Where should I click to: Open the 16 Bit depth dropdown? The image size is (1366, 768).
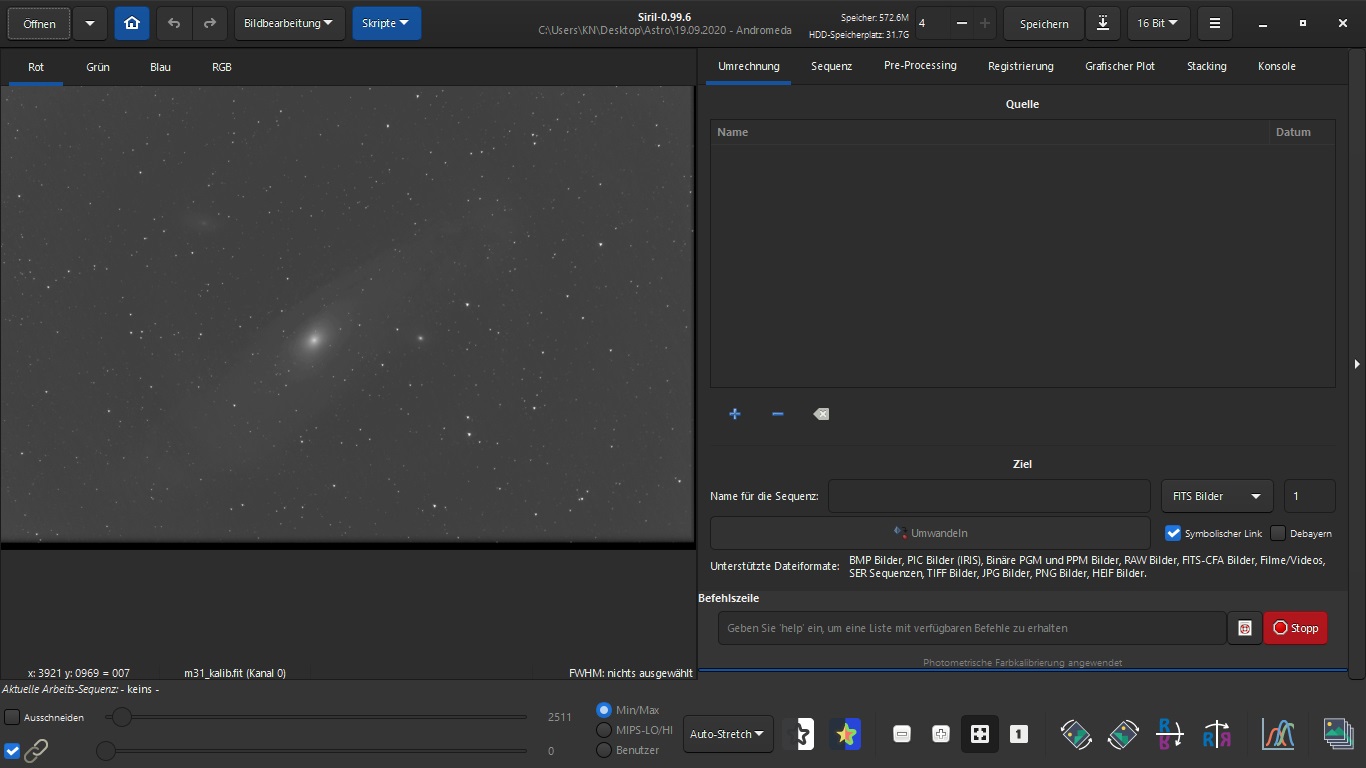[x=1158, y=23]
